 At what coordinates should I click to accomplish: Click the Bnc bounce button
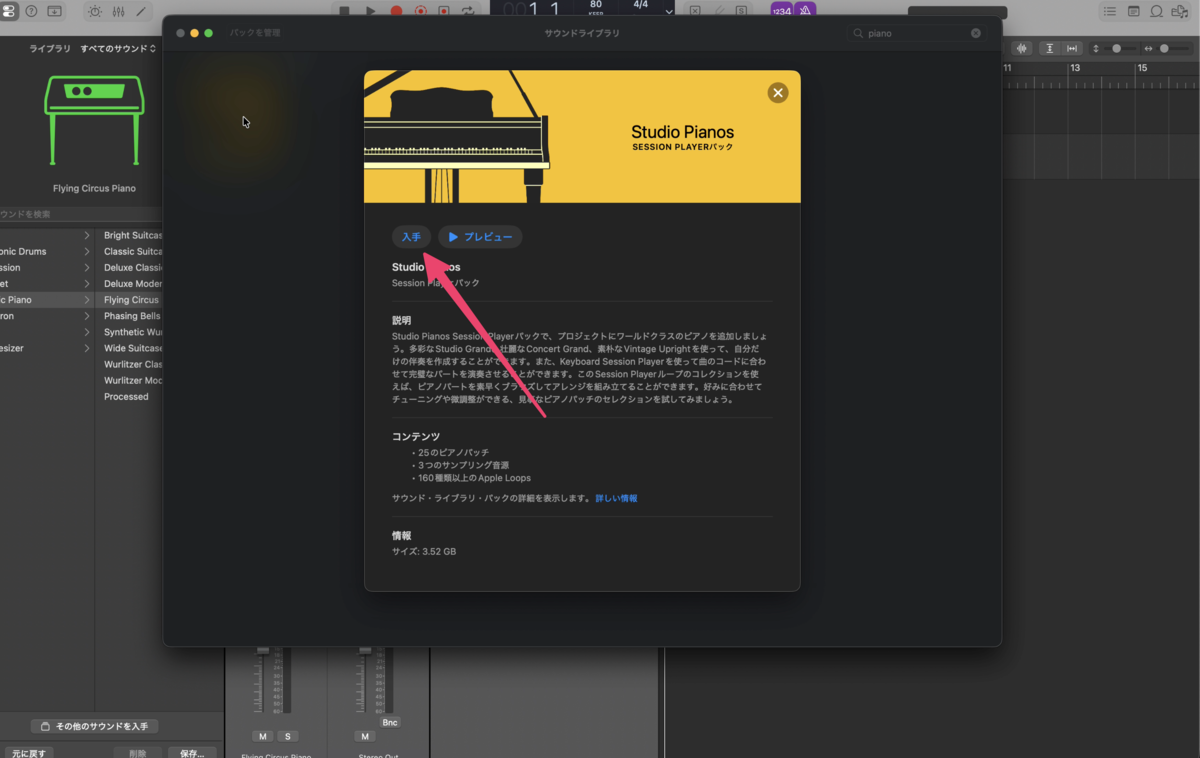coord(390,722)
